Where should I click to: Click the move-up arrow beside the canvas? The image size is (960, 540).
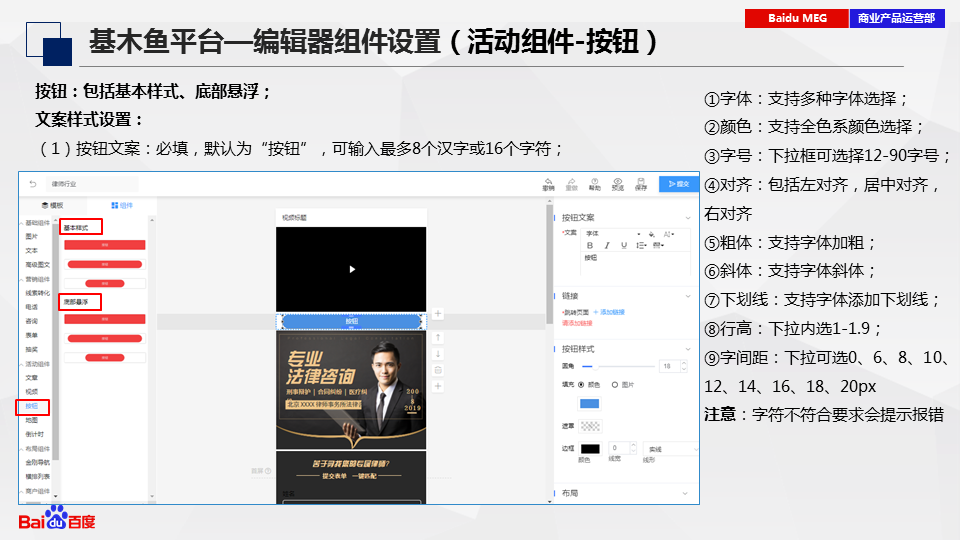[x=438, y=337]
